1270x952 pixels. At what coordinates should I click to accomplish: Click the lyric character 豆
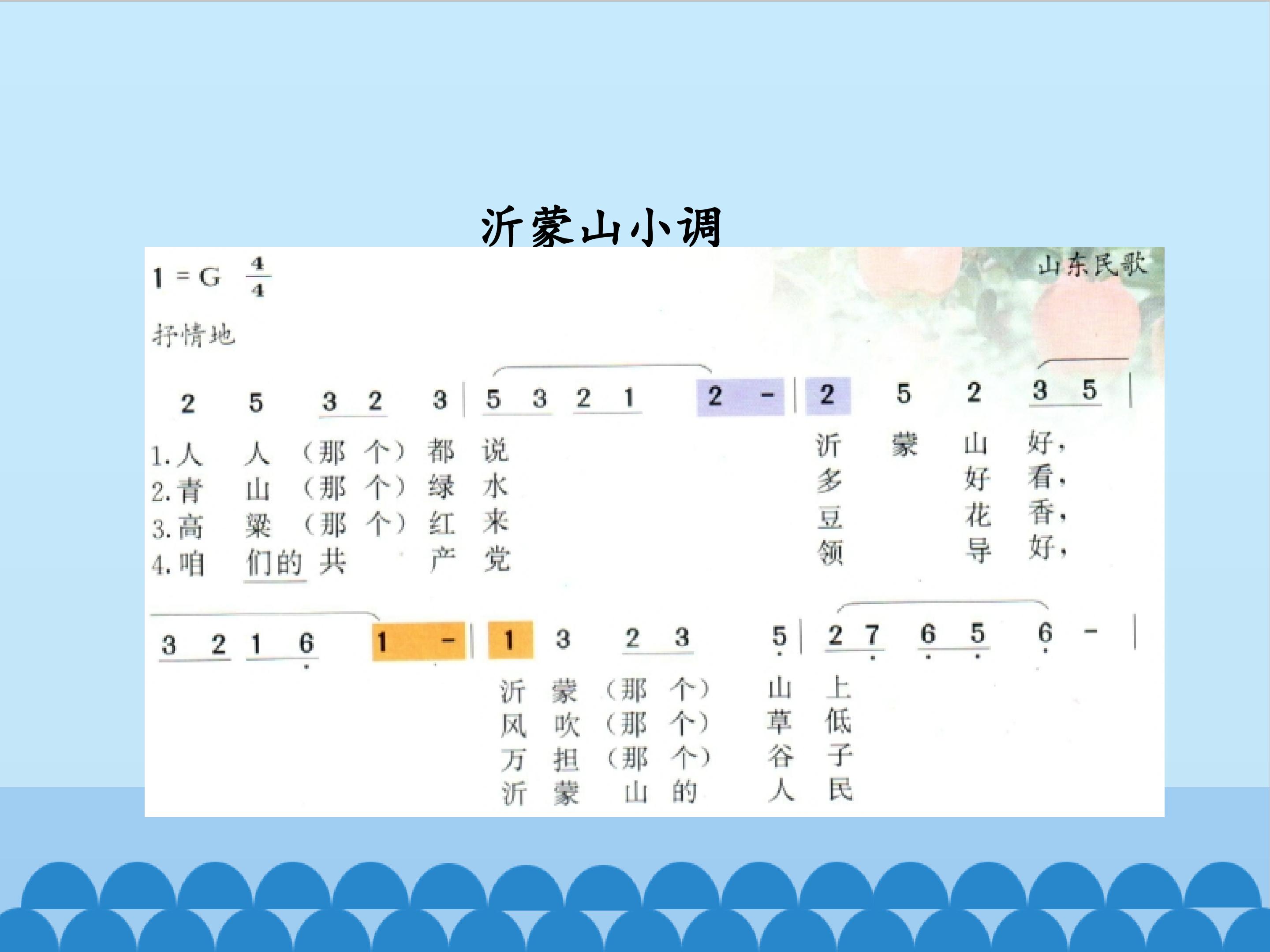[x=830, y=517]
